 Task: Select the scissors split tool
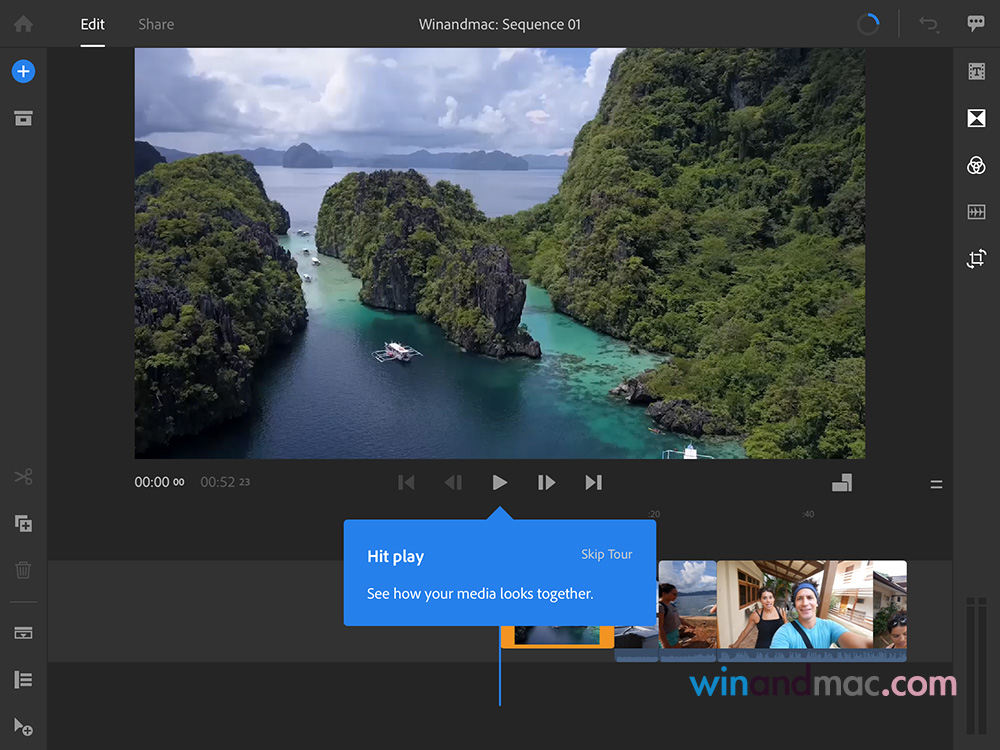[23, 476]
